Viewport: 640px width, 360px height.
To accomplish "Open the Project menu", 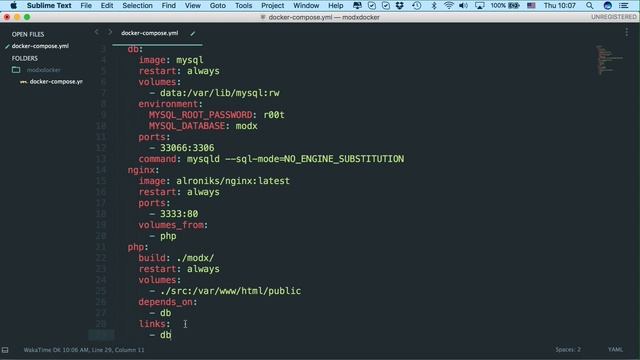I will (x=272, y=6).
